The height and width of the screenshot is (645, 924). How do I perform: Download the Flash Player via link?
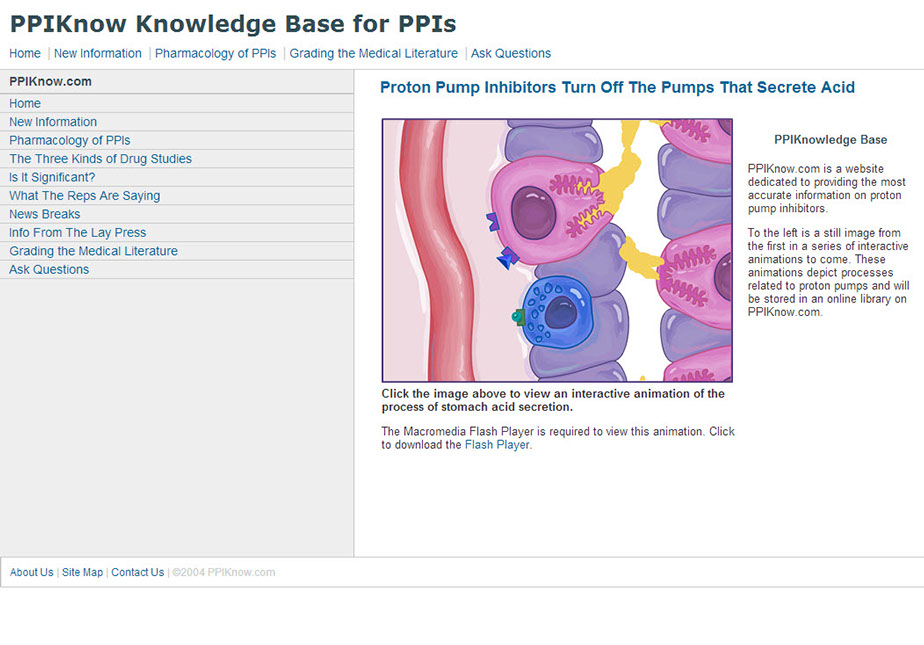497,445
